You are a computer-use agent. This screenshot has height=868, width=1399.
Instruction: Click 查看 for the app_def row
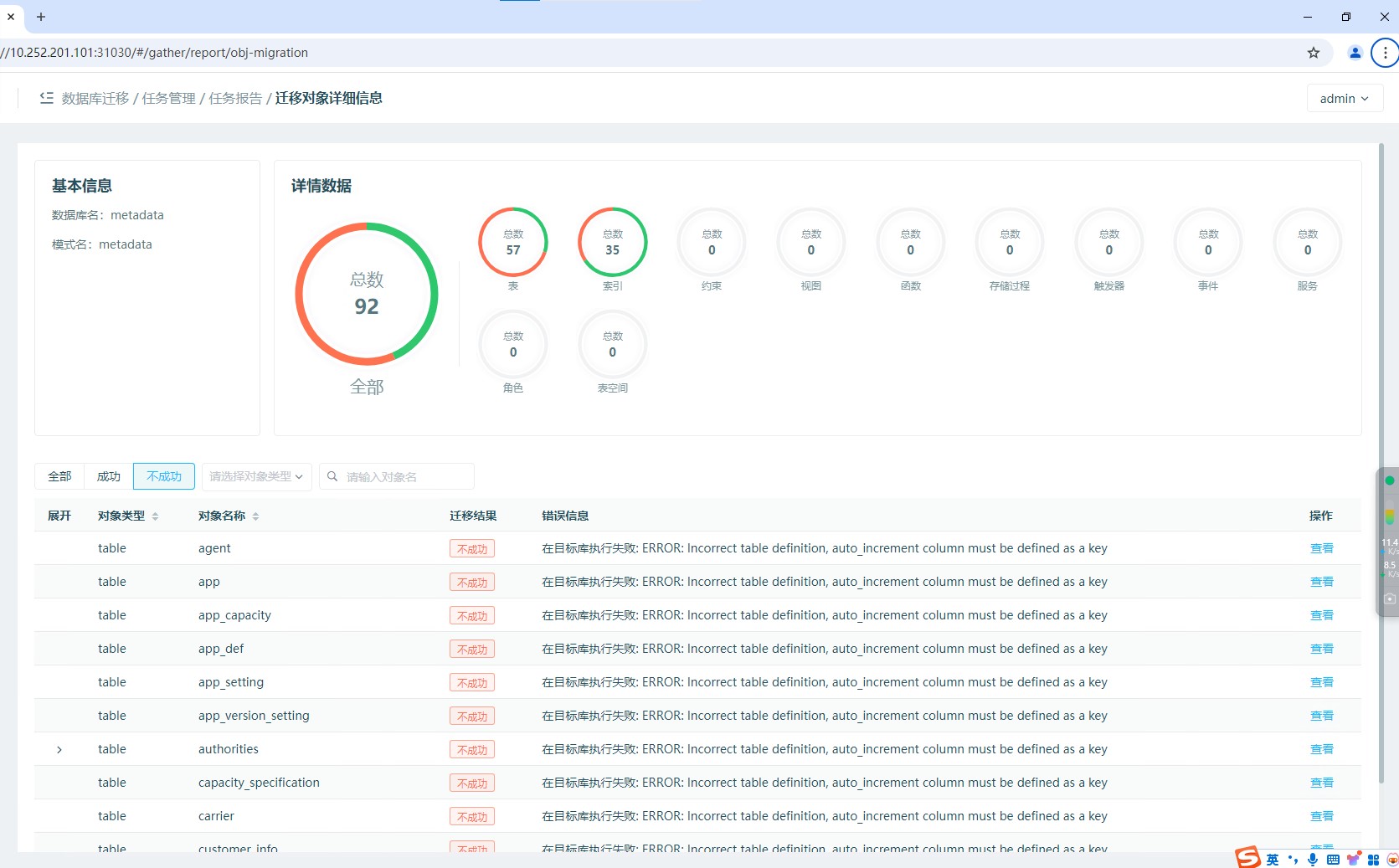pos(1322,649)
